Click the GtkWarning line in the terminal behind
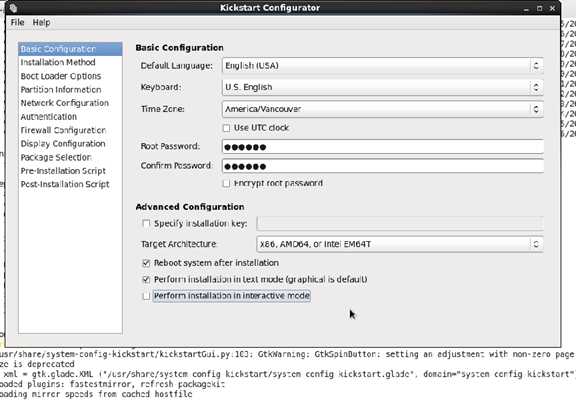The width and height of the screenshot is (576, 411). [288, 354]
